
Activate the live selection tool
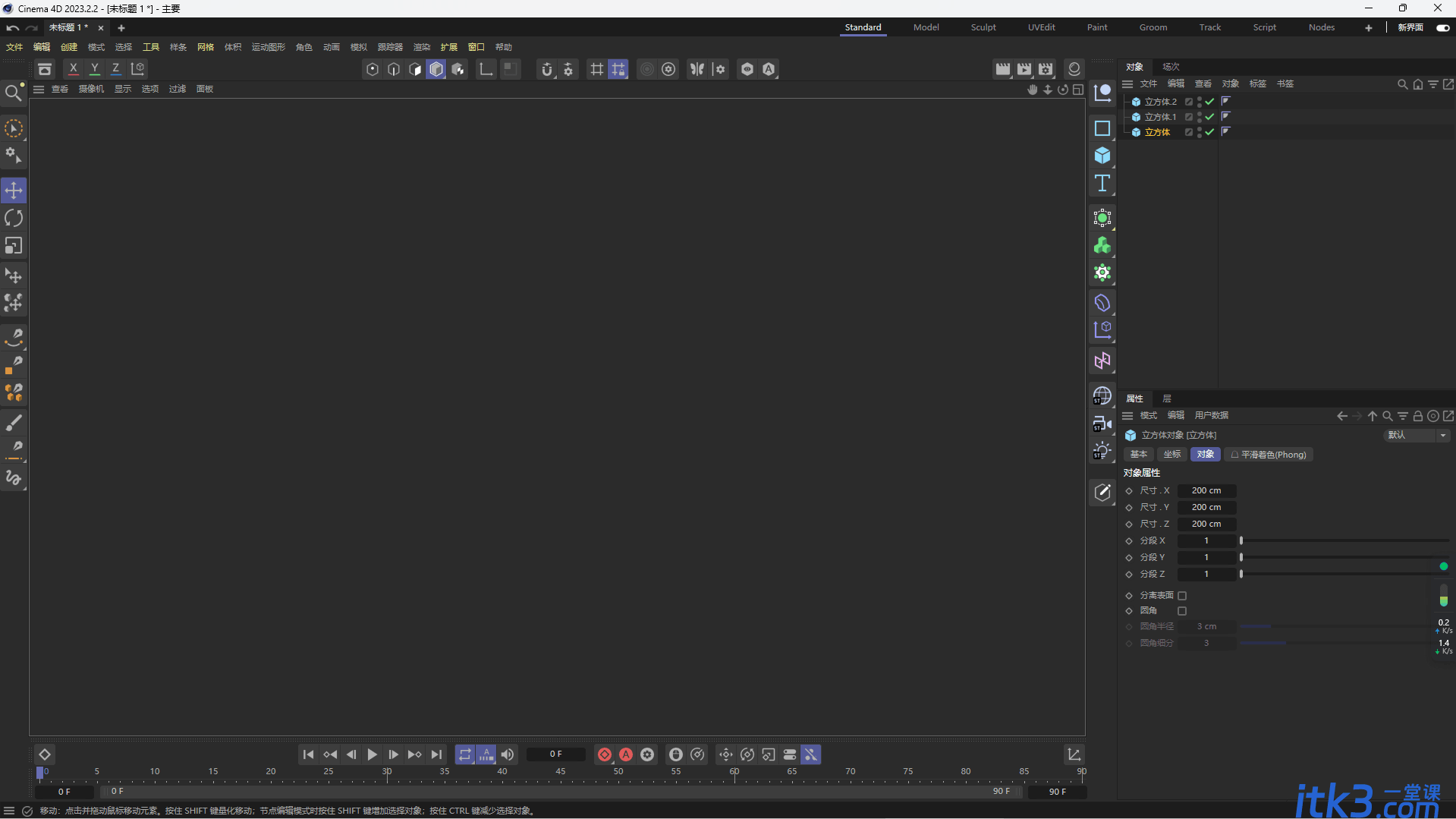pos(14,128)
